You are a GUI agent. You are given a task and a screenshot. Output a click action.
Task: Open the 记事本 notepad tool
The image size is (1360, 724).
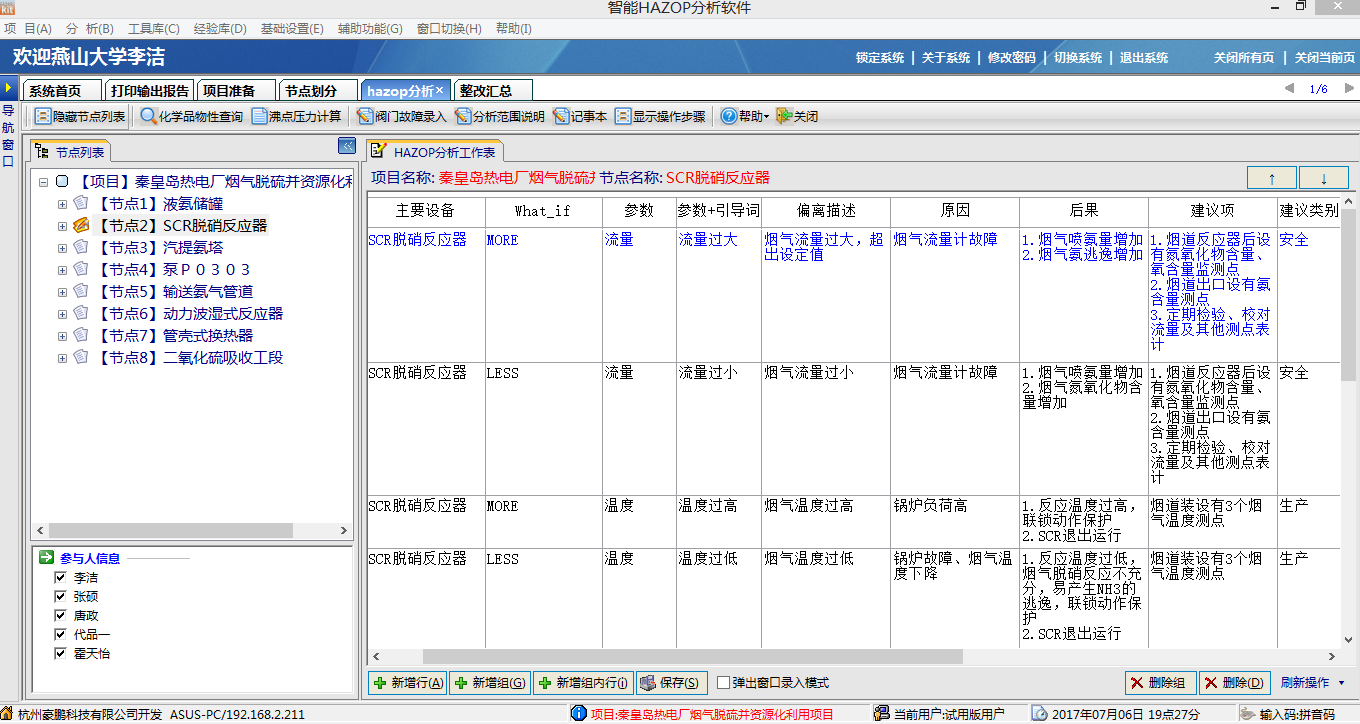click(x=580, y=116)
